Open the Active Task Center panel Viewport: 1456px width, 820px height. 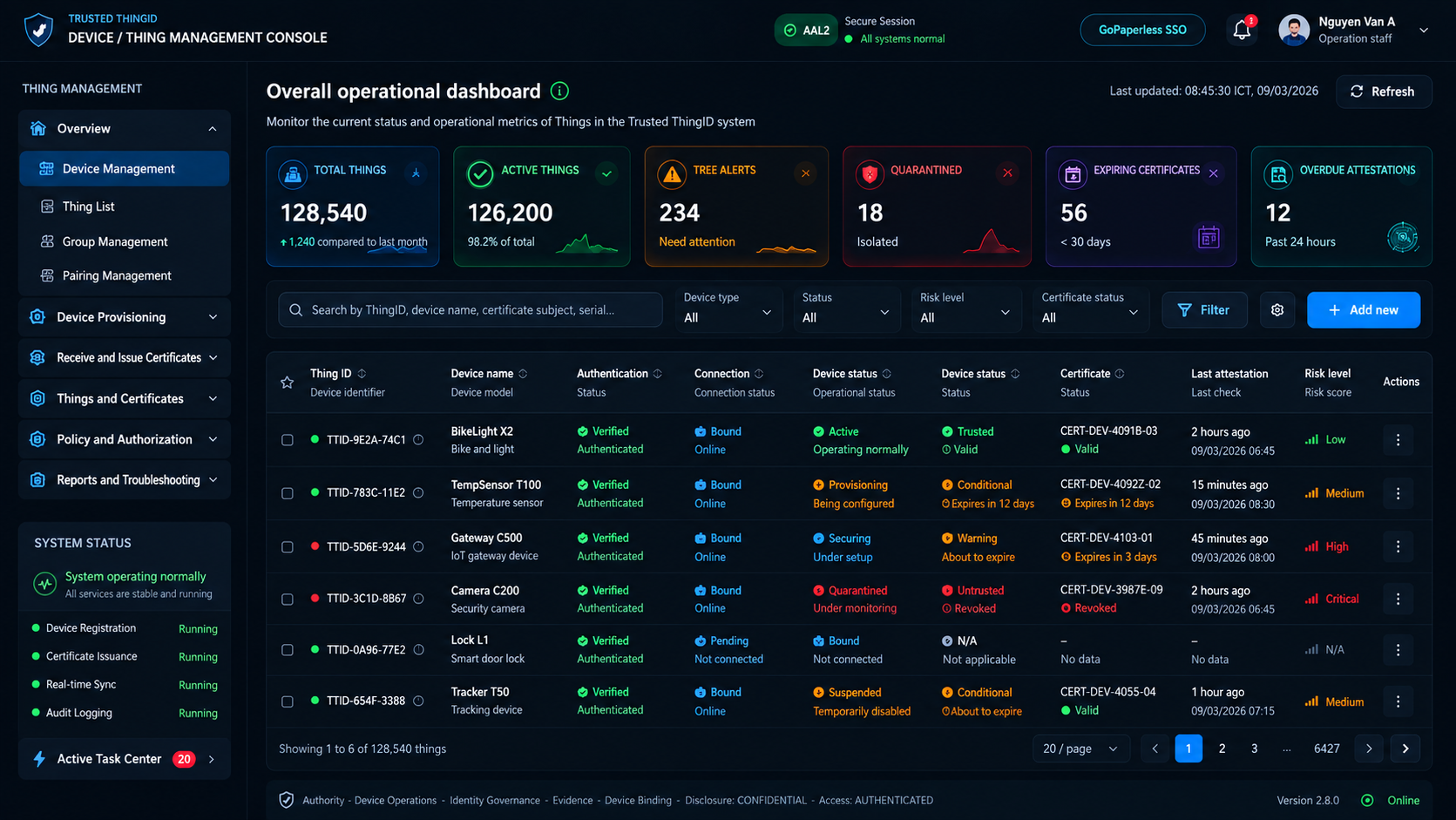(x=124, y=759)
